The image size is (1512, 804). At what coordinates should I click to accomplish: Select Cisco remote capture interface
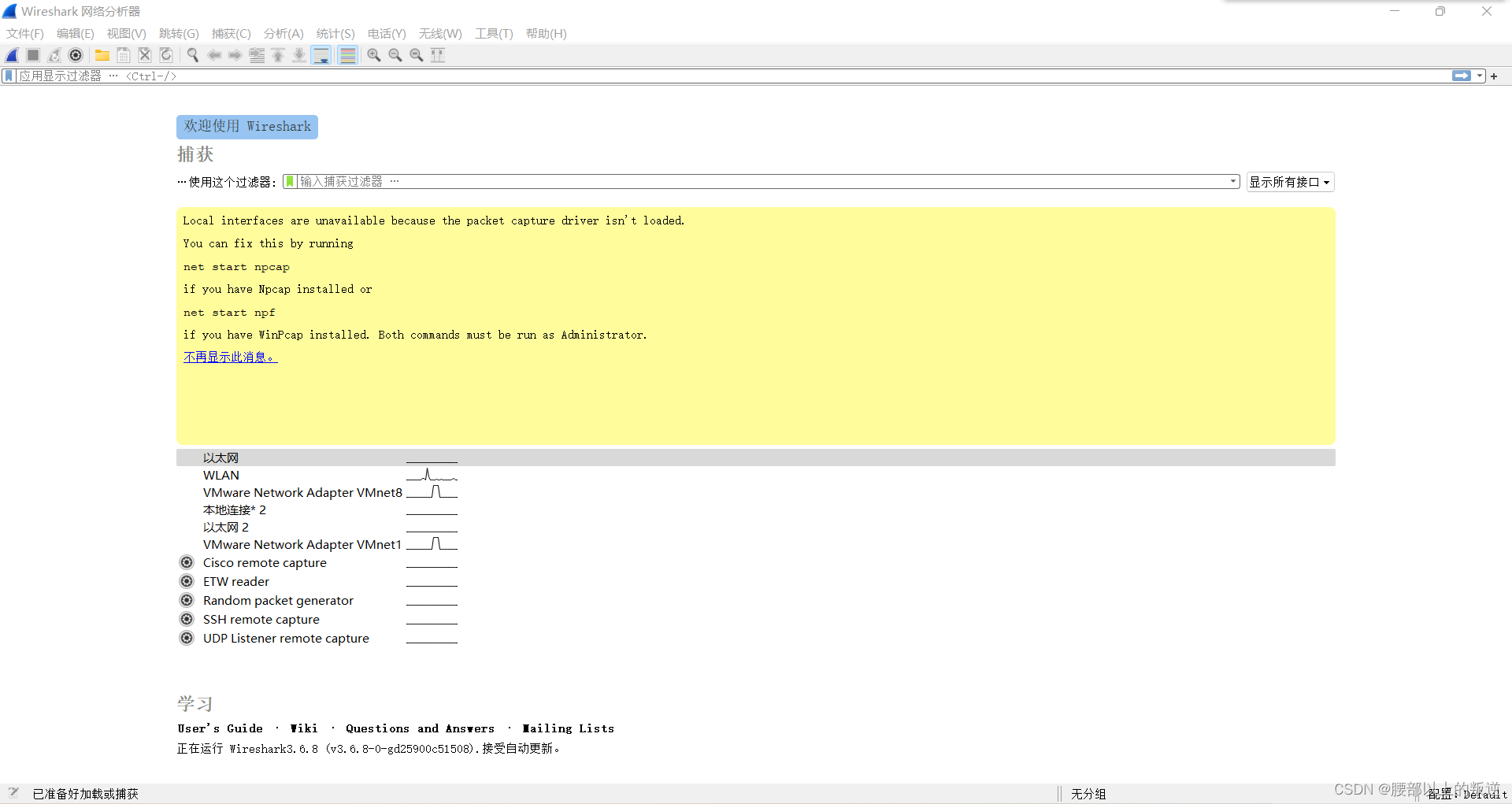265,563
